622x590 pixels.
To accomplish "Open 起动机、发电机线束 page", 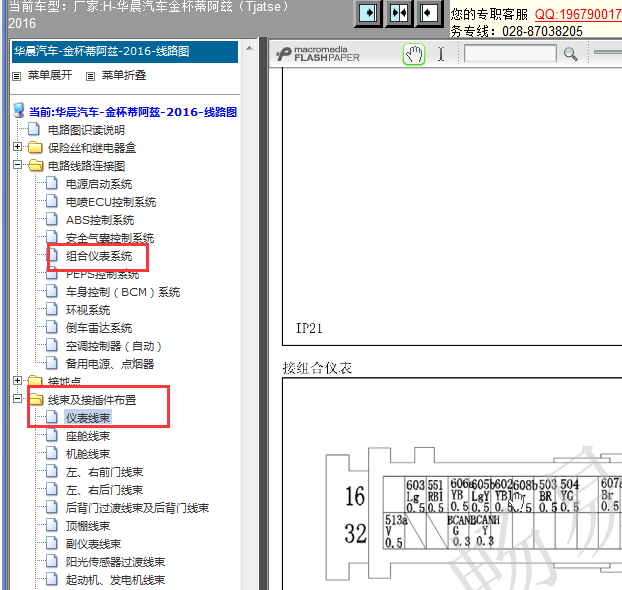I will pos(115,580).
